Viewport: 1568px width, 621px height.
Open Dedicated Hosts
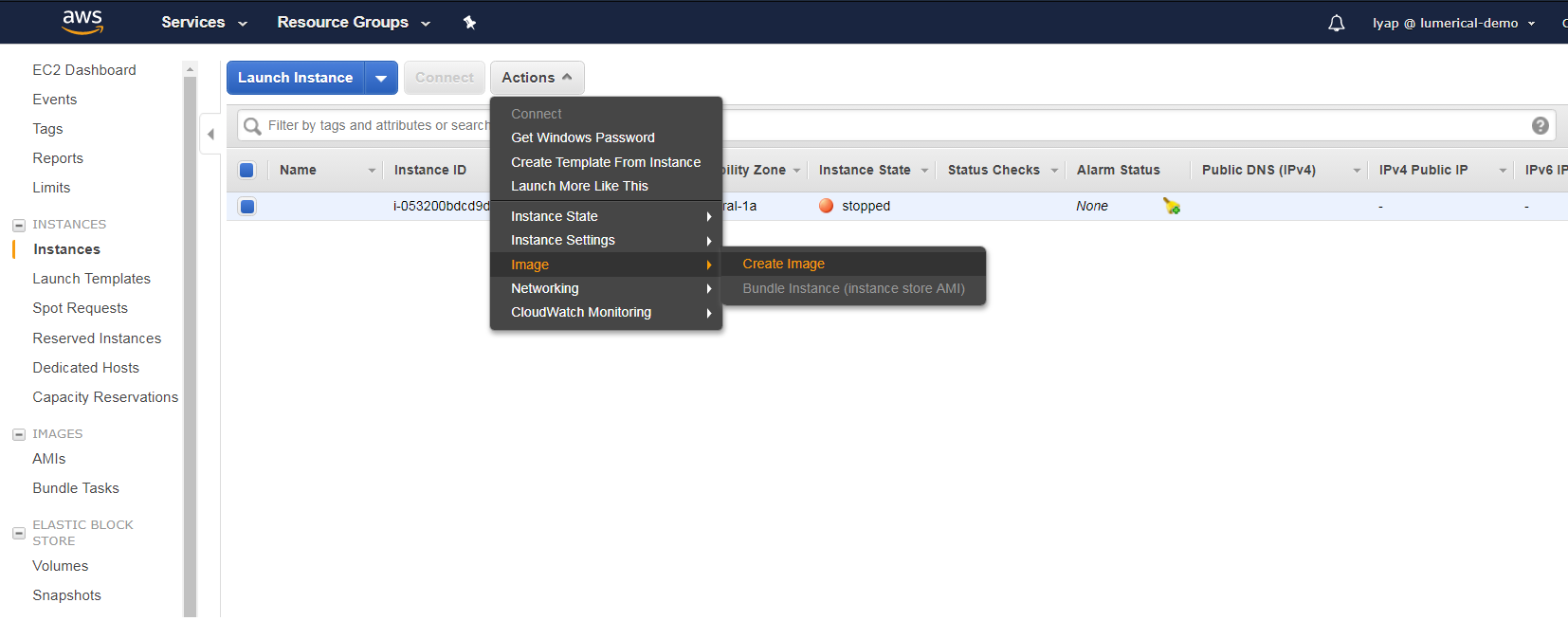click(x=86, y=368)
